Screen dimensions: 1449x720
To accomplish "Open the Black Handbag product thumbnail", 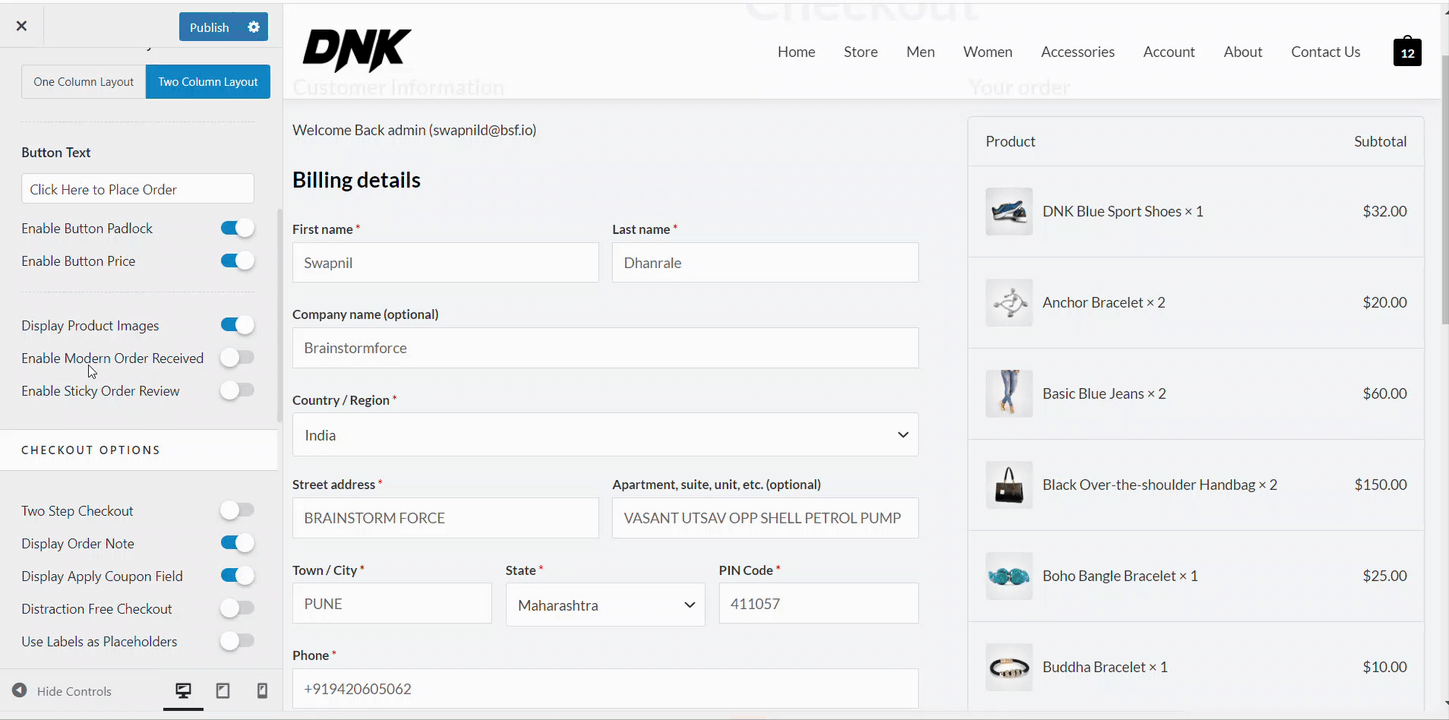I will click(1009, 485).
